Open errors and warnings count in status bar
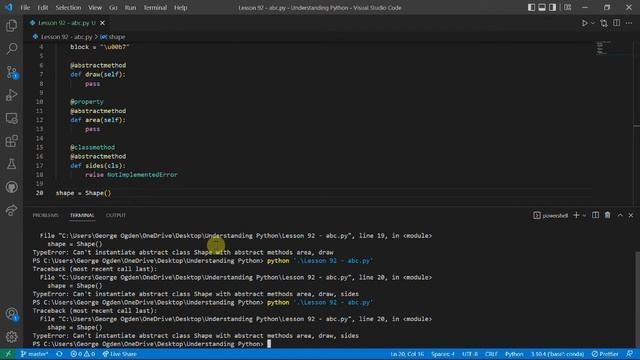The width and height of the screenshot is (640, 360). pos(82,354)
